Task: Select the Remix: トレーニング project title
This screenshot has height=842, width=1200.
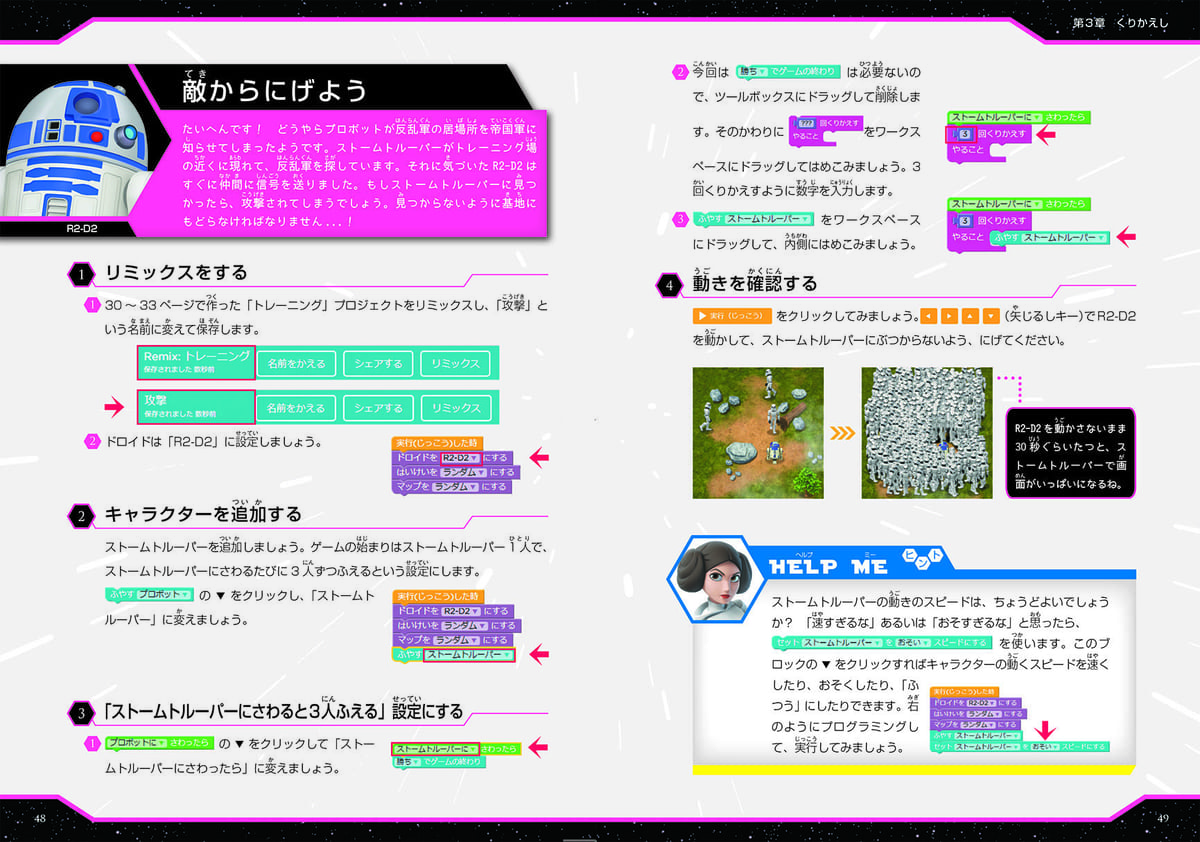Action: pyautogui.click(x=197, y=363)
